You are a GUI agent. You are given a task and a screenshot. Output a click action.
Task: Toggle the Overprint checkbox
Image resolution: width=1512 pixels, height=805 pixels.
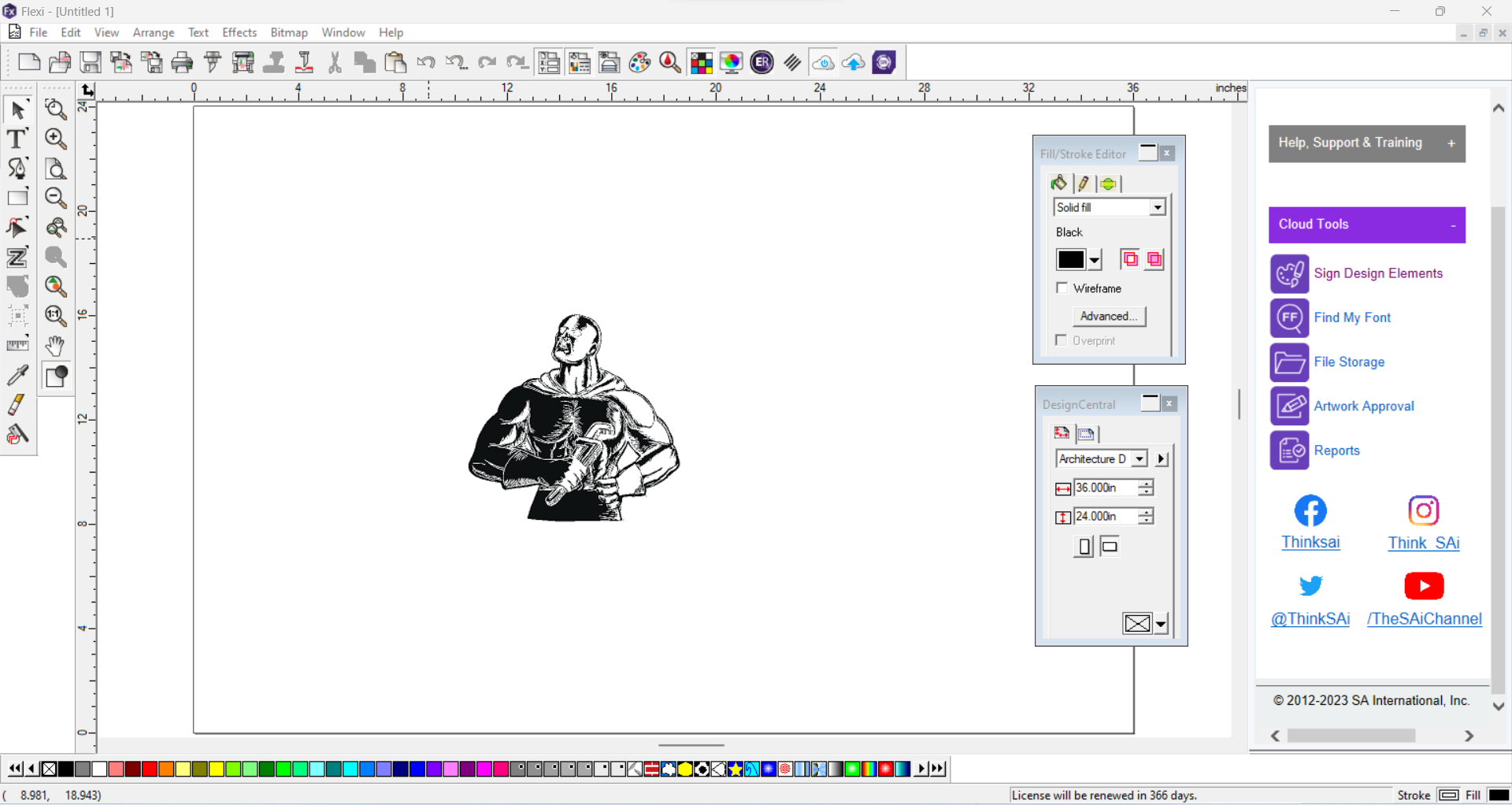[1062, 340]
